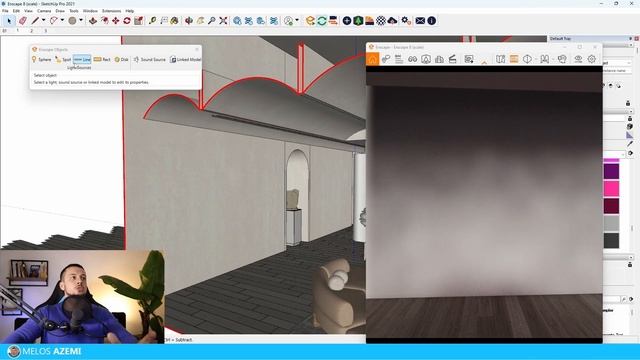Click the Enscape About info icon
The height and width of the screenshot is (360, 640).
(431, 20)
